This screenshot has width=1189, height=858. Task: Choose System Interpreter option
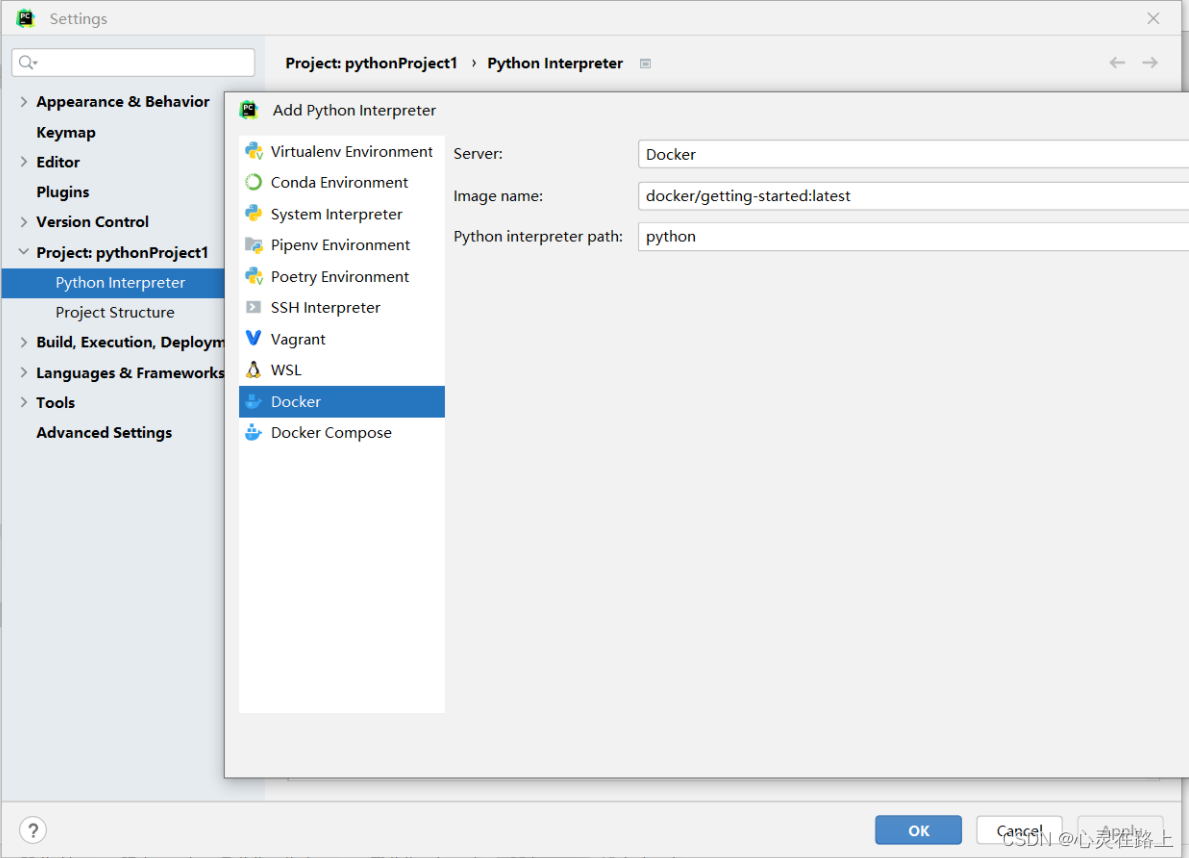[342, 214]
